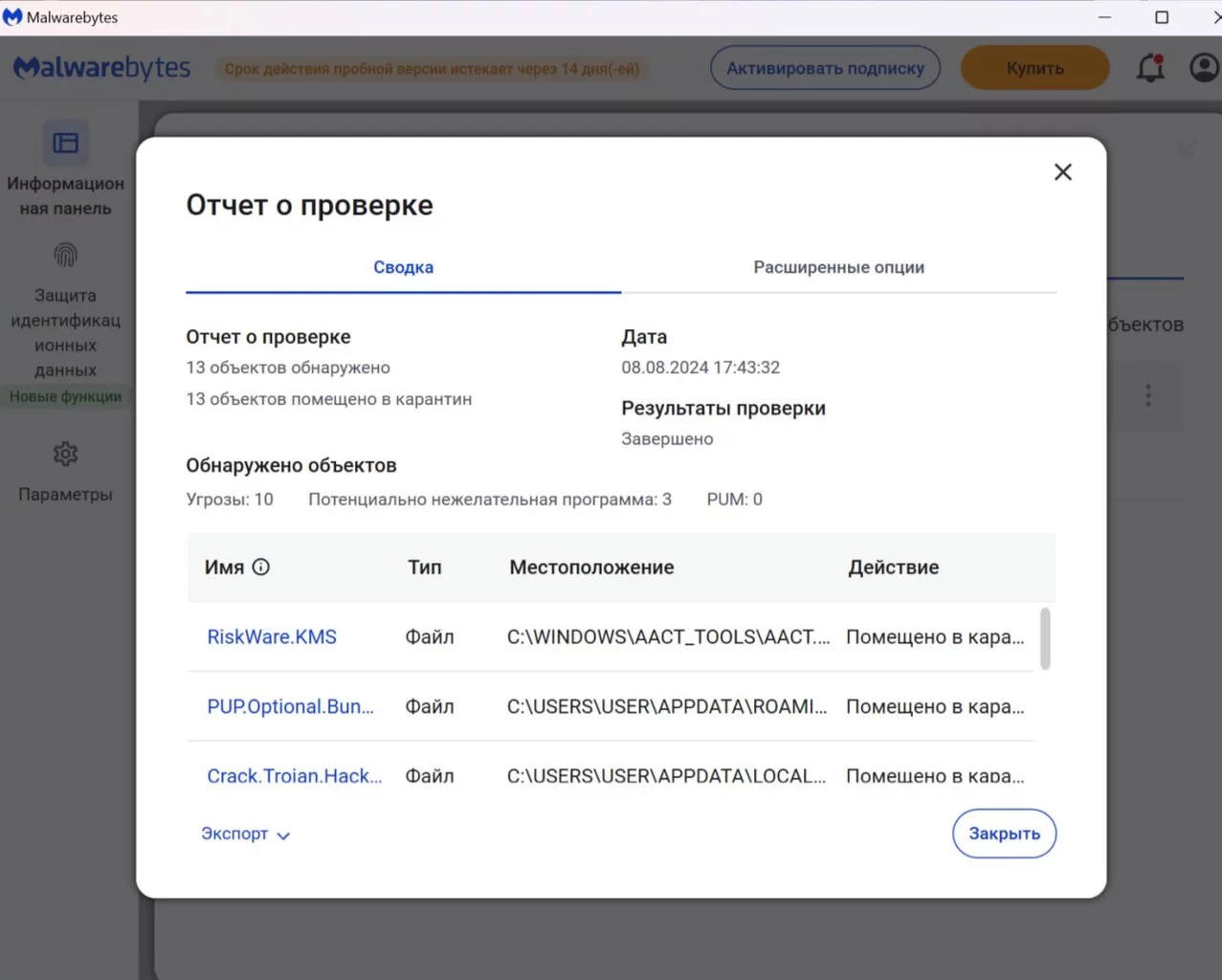
Task: Switch to the Сводка tab
Action: [x=403, y=267]
